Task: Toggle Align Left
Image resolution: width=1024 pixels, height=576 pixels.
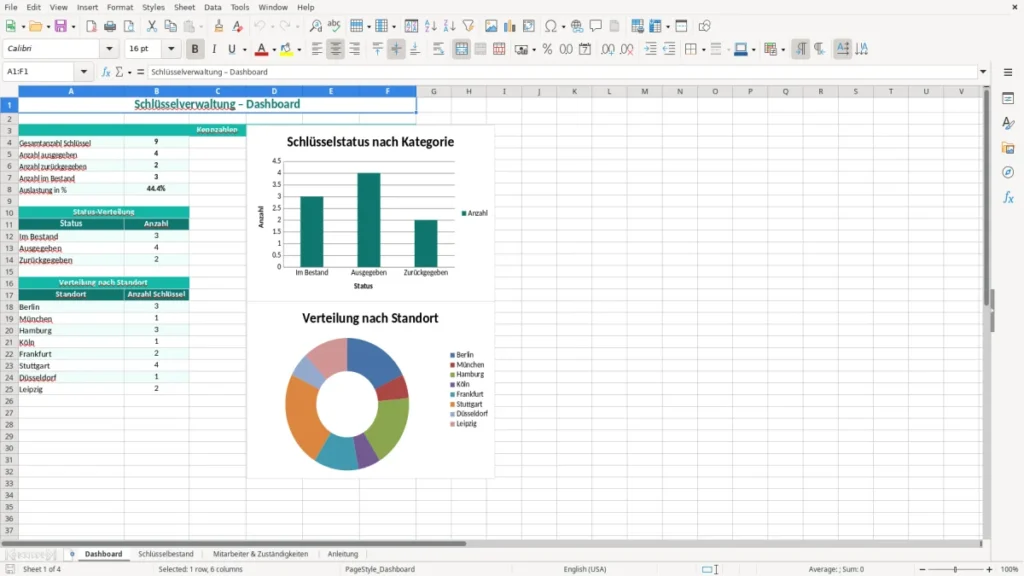Action: coord(317,49)
